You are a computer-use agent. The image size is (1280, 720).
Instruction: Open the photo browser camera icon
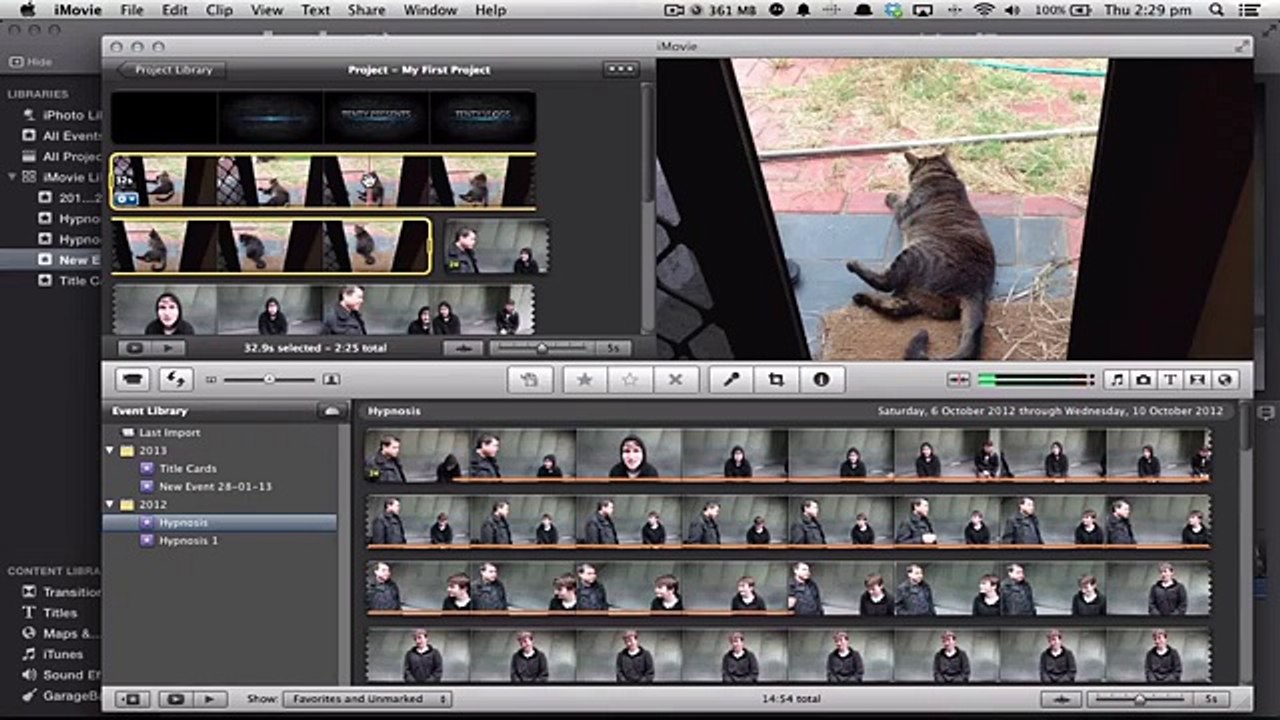click(x=1143, y=380)
